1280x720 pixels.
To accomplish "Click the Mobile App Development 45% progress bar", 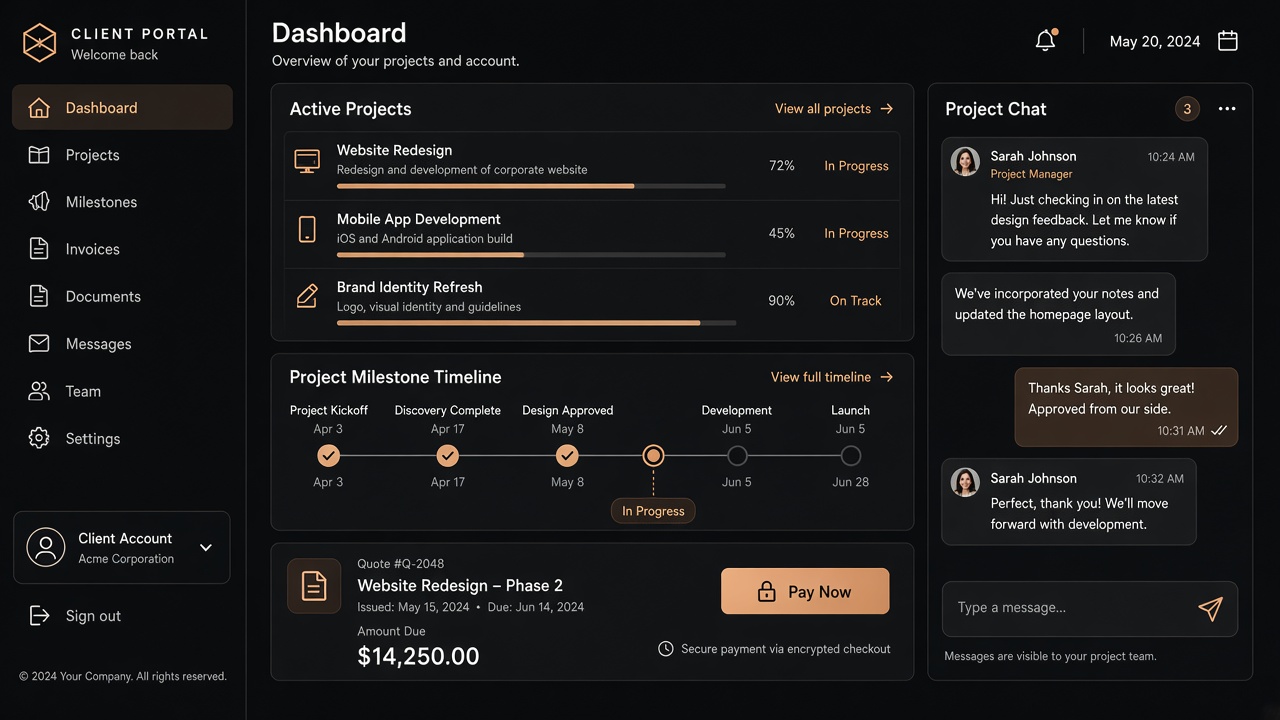I will 531,255.
